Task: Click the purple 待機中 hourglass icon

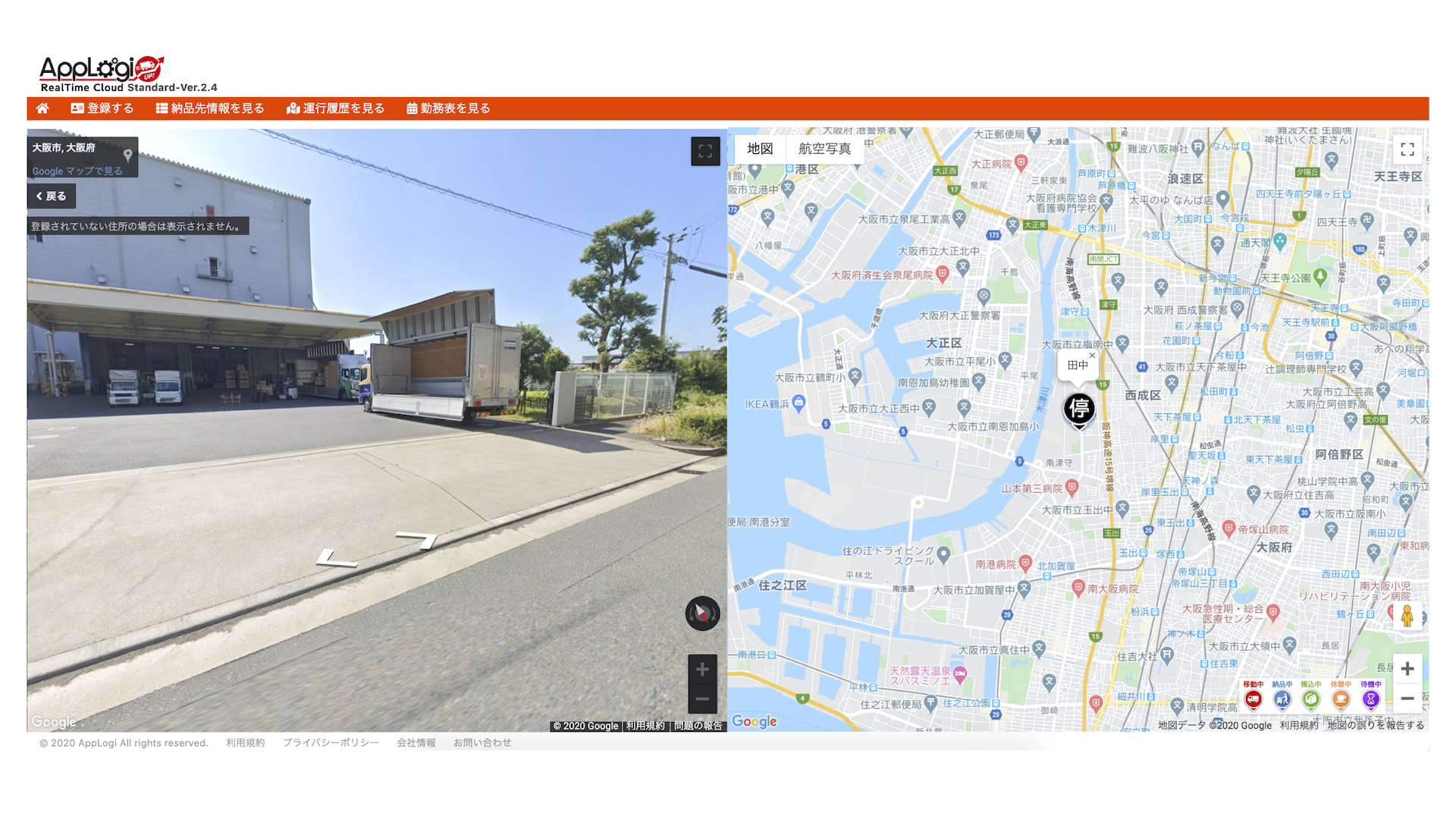Action: point(1370,699)
